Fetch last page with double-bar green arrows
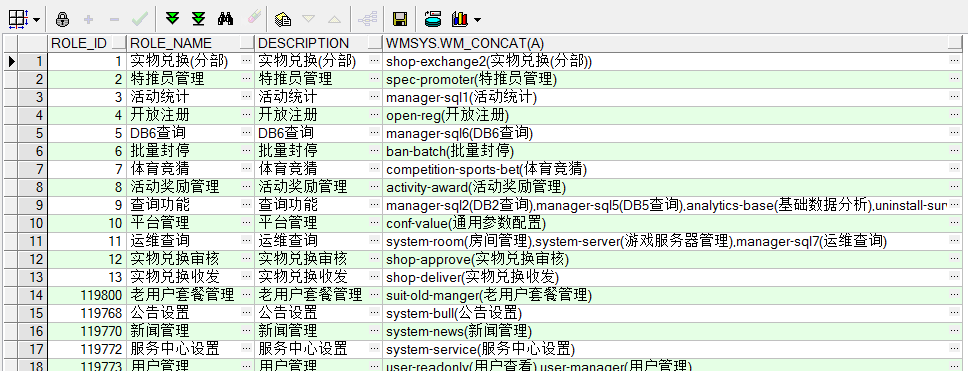 pos(198,20)
